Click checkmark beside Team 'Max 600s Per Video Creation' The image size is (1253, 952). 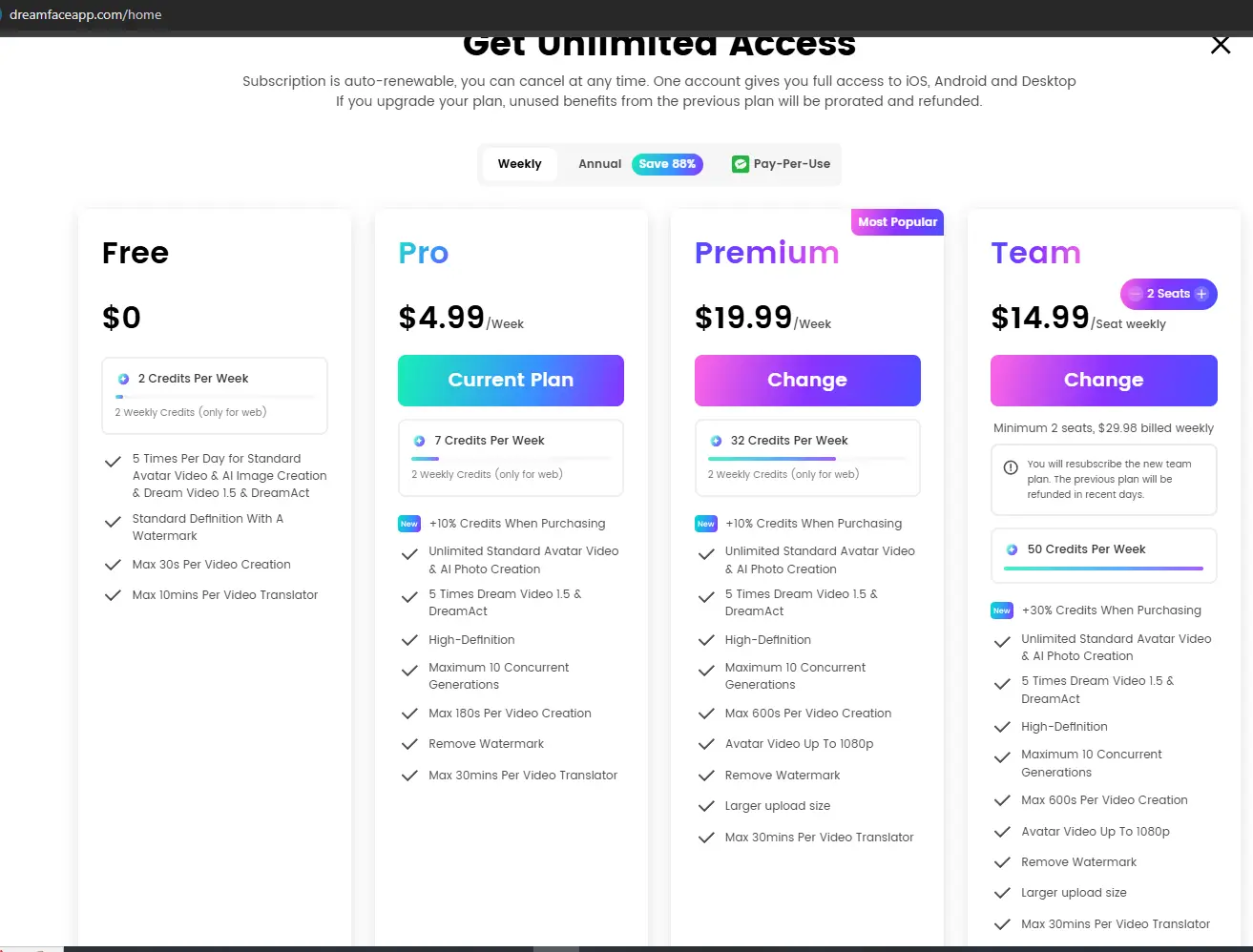click(1002, 800)
